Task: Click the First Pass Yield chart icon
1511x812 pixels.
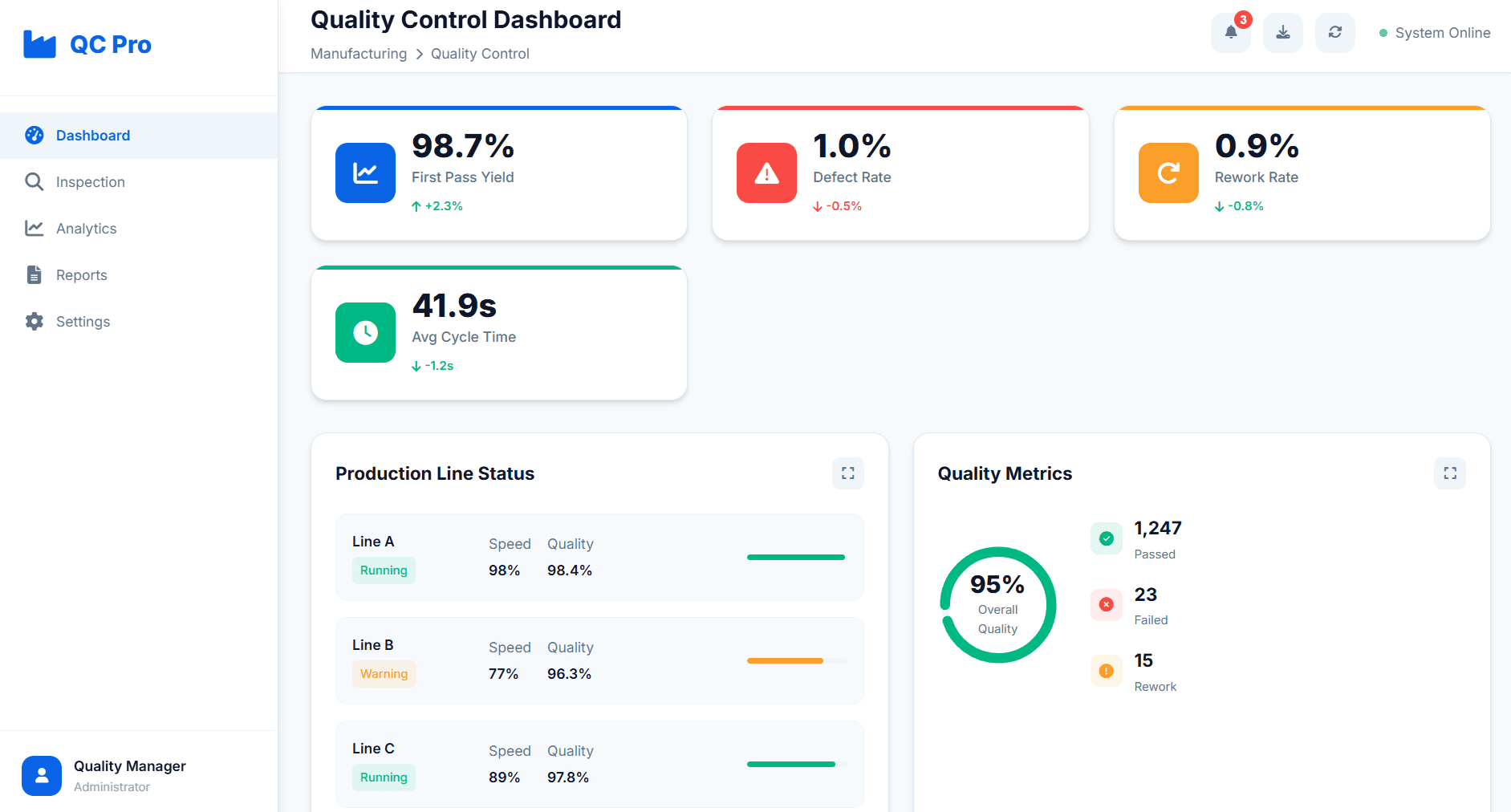Action: (365, 173)
